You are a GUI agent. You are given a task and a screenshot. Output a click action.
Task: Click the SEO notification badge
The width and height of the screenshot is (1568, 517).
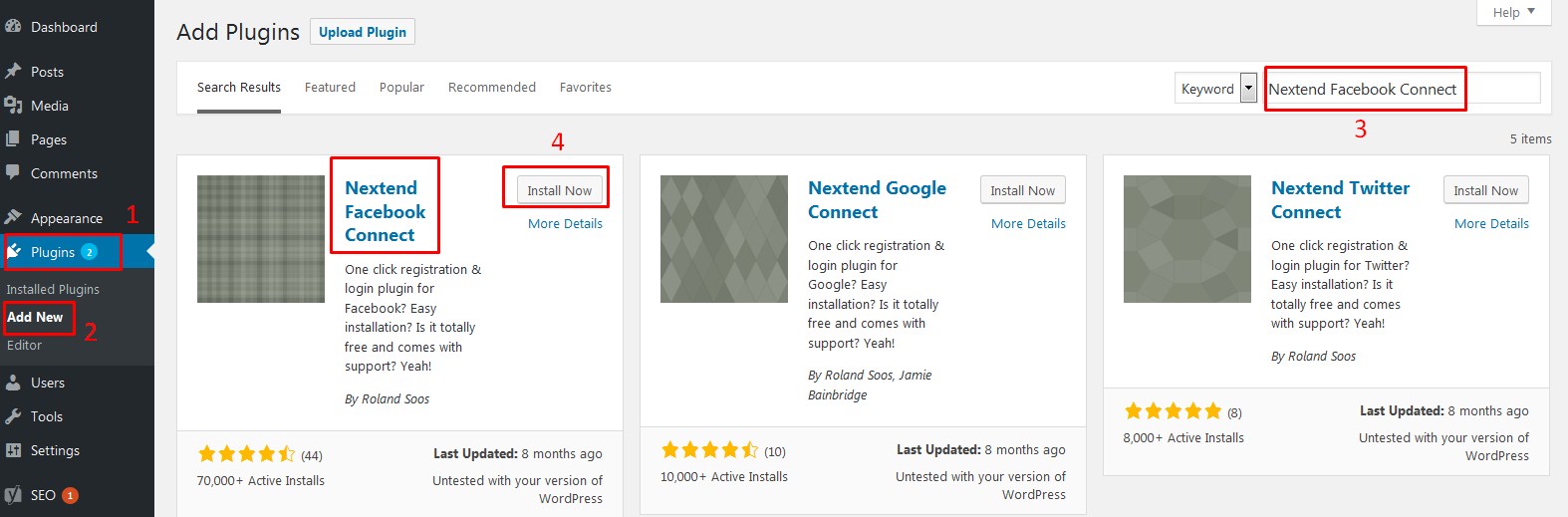[70, 495]
